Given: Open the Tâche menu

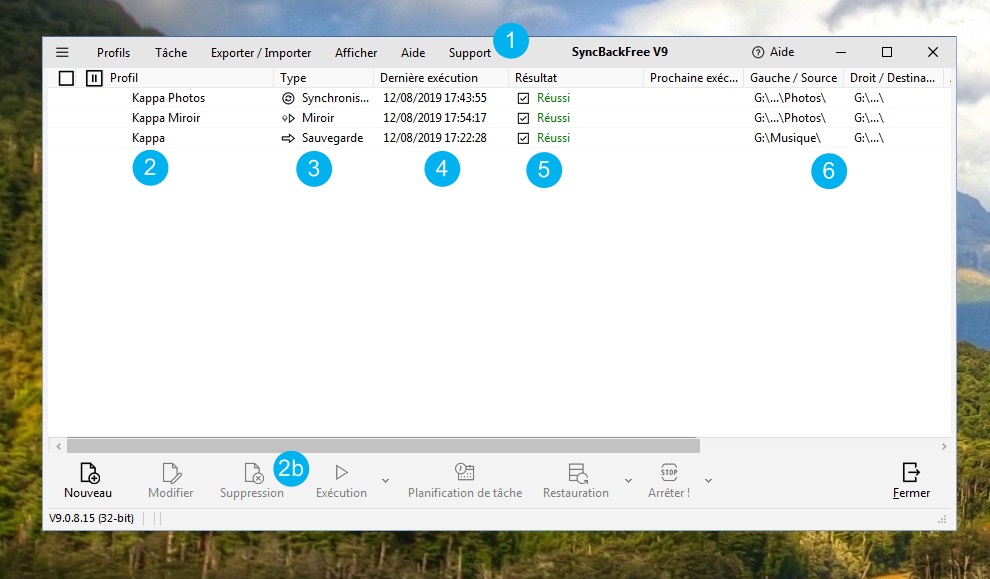Looking at the screenshot, I should click(171, 53).
